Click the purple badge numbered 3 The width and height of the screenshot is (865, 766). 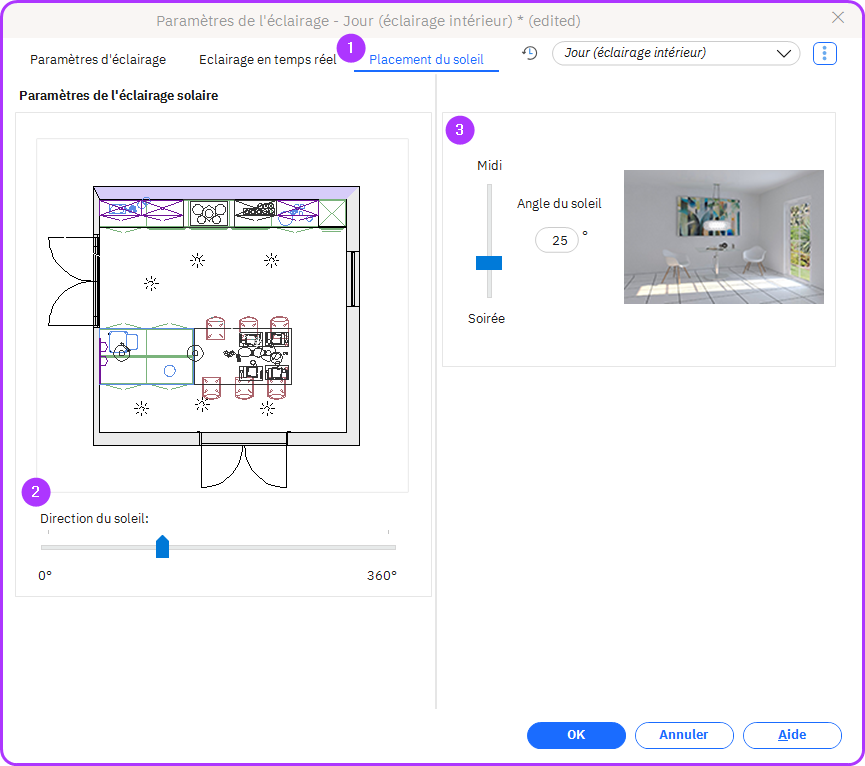(459, 129)
